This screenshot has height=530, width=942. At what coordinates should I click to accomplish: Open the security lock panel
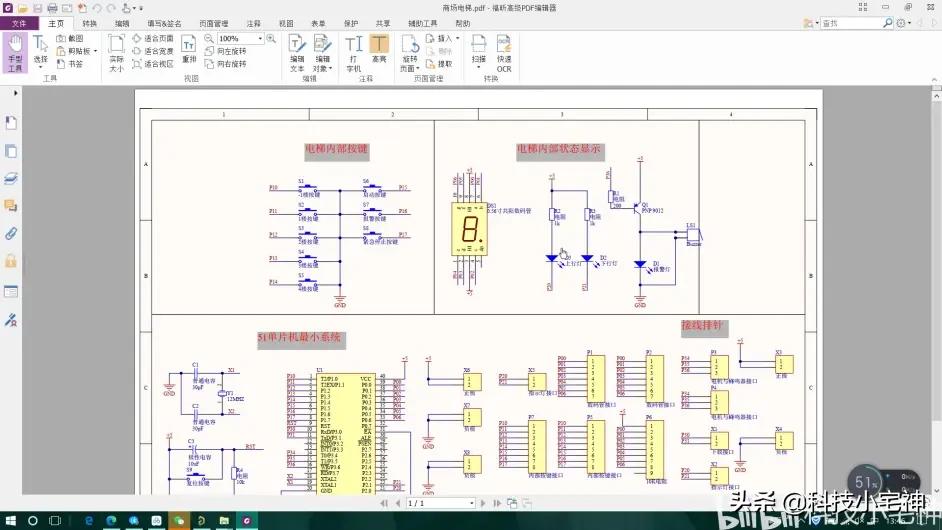coord(11,261)
